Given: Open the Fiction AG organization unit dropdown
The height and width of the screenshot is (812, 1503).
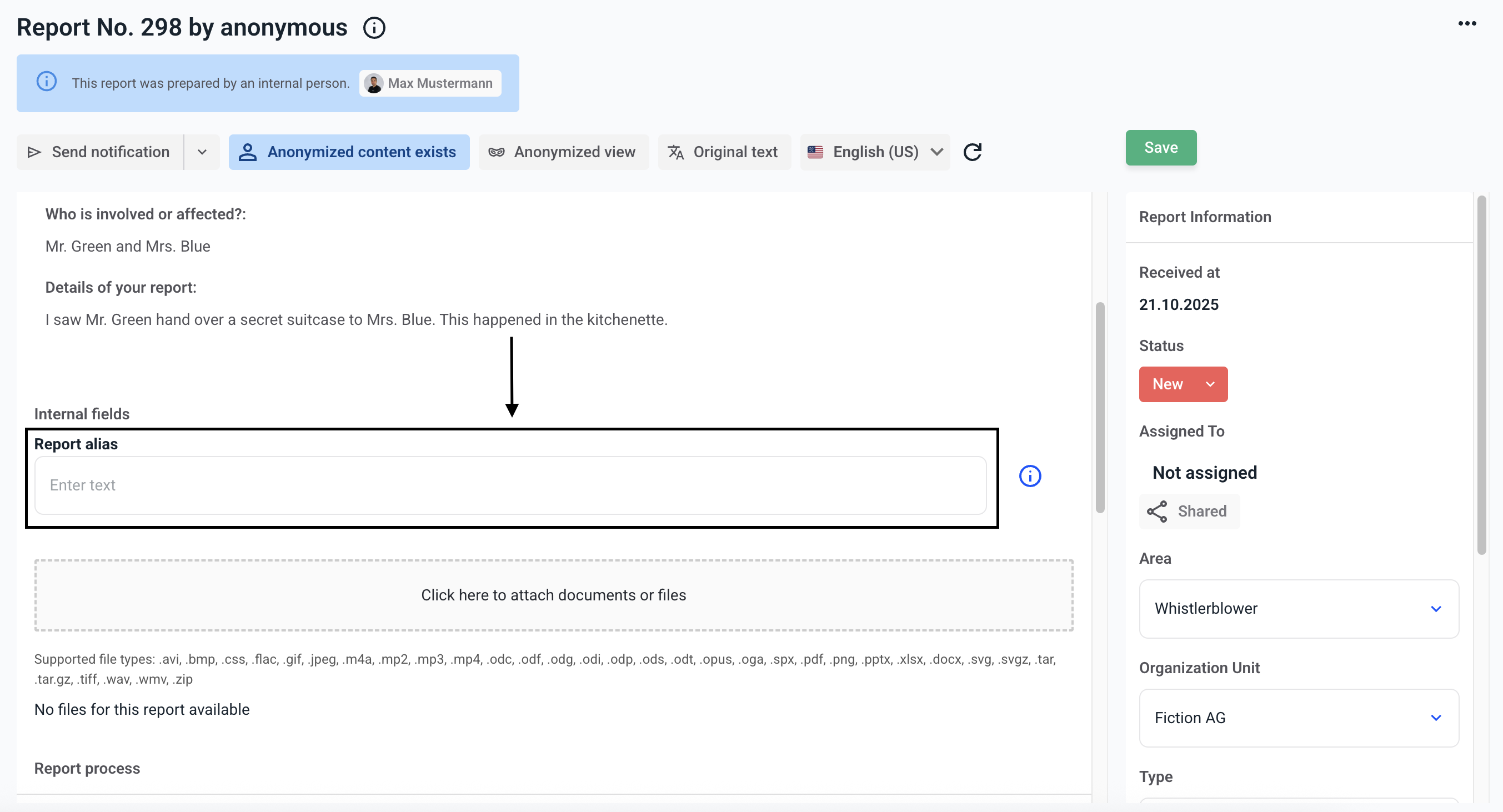Looking at the screenshot, I should tap(1298, 718).
